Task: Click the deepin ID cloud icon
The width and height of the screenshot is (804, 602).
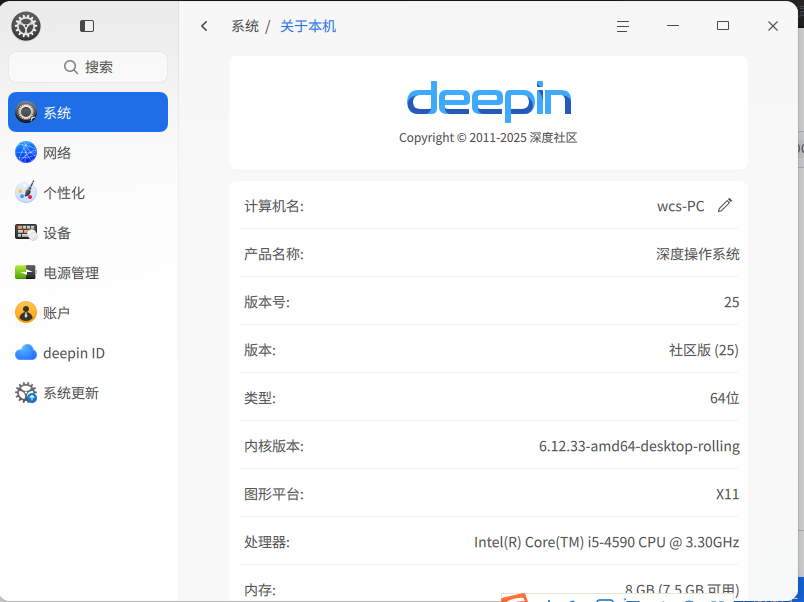Action: [x=26, y=353]
